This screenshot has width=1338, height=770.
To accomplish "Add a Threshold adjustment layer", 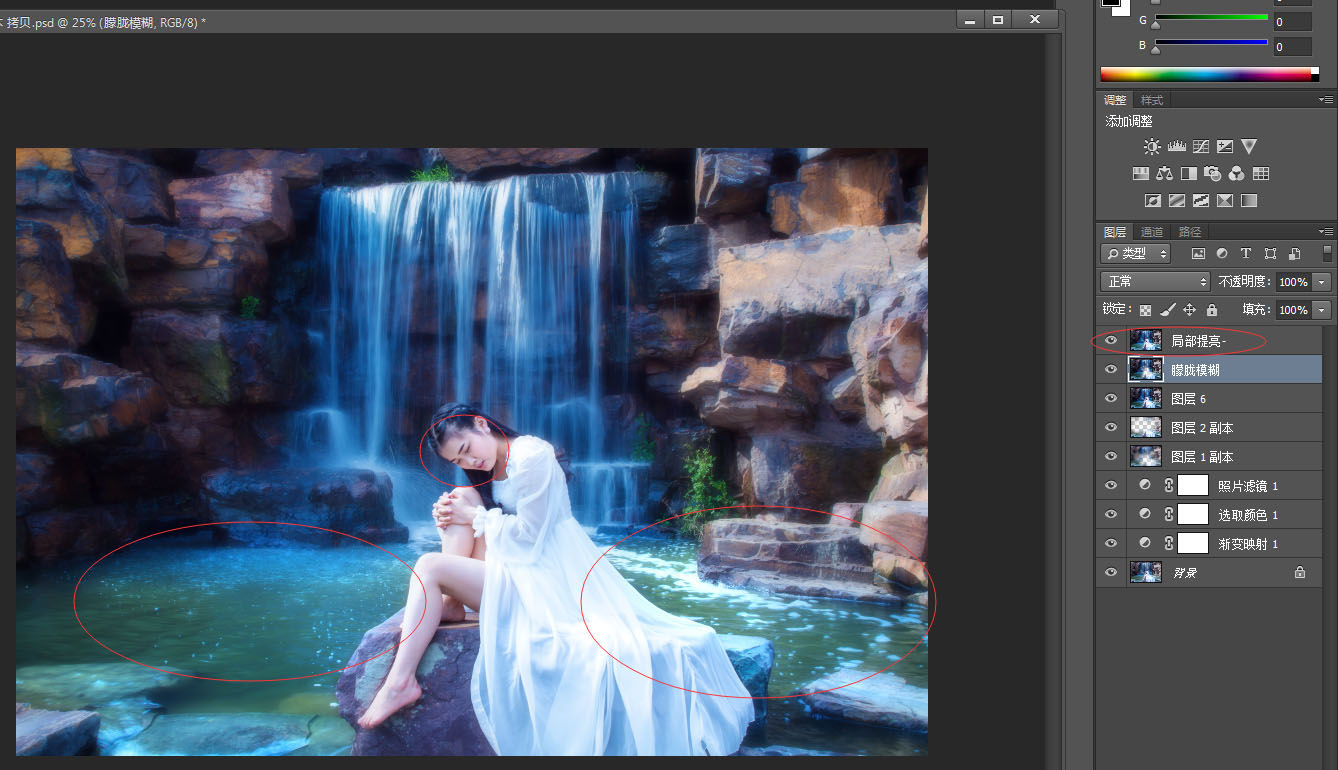I will (1201, 201).
